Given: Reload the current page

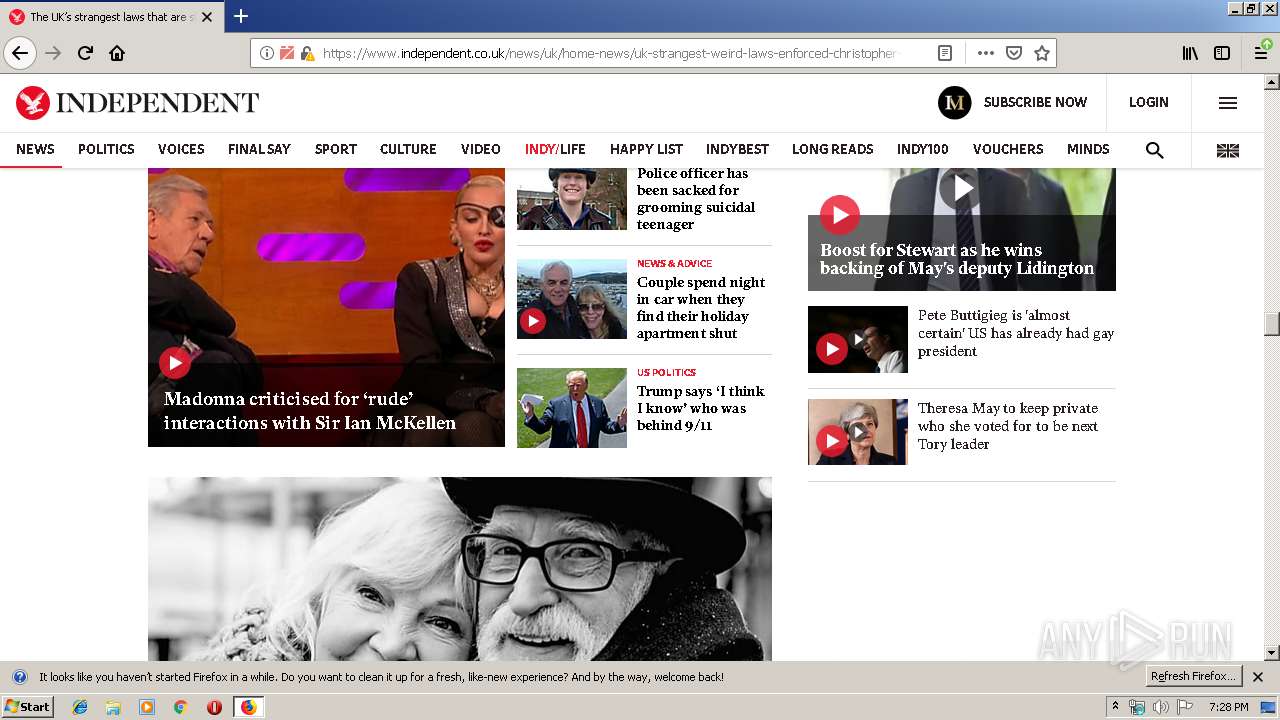Looking at the screenshot, I should tap(85, 53).
